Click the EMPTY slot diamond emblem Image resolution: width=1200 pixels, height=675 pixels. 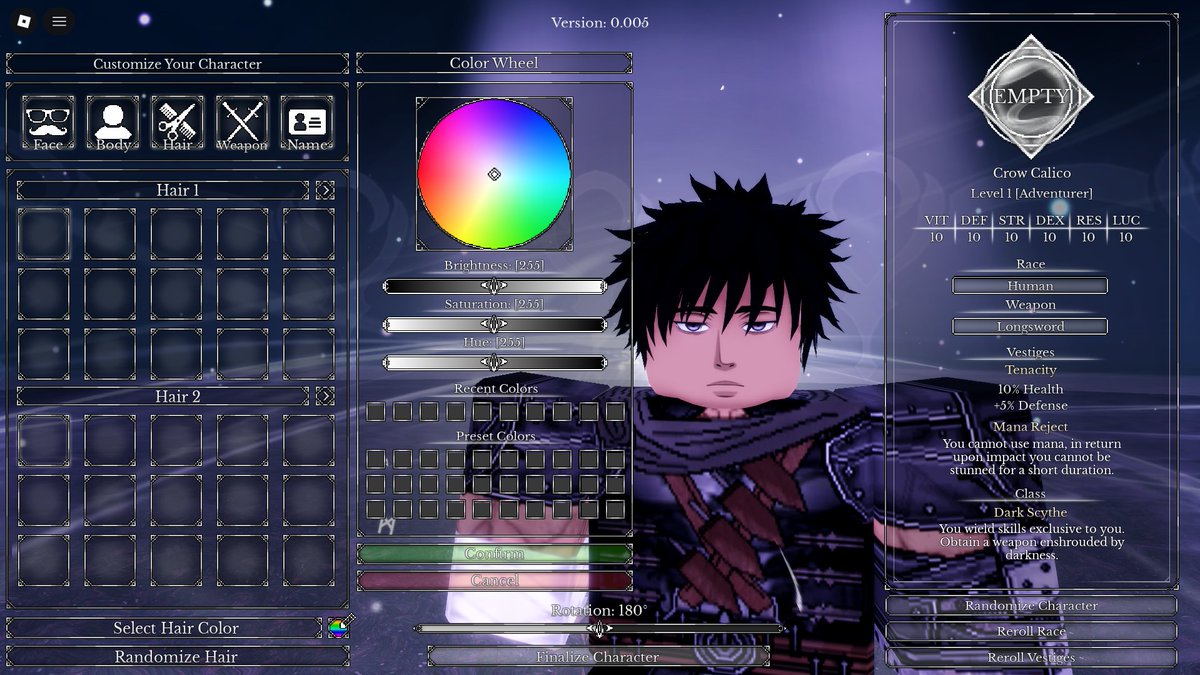[1031, 96]
